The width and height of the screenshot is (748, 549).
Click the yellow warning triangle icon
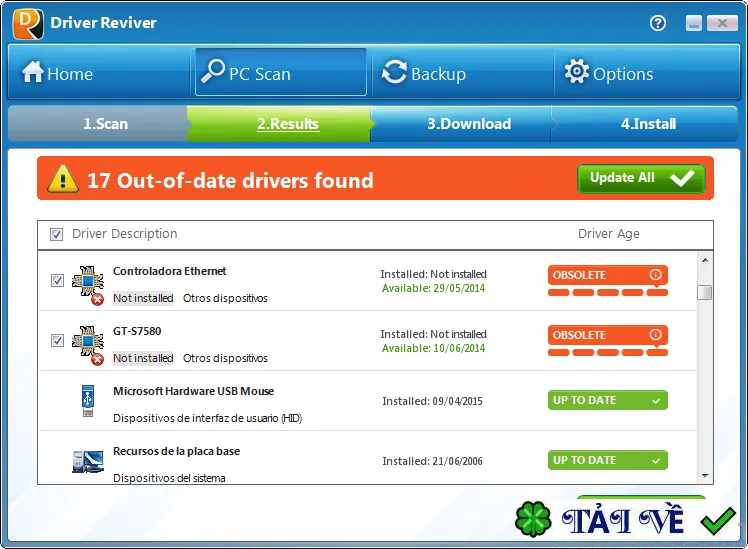tap(63, 179)
